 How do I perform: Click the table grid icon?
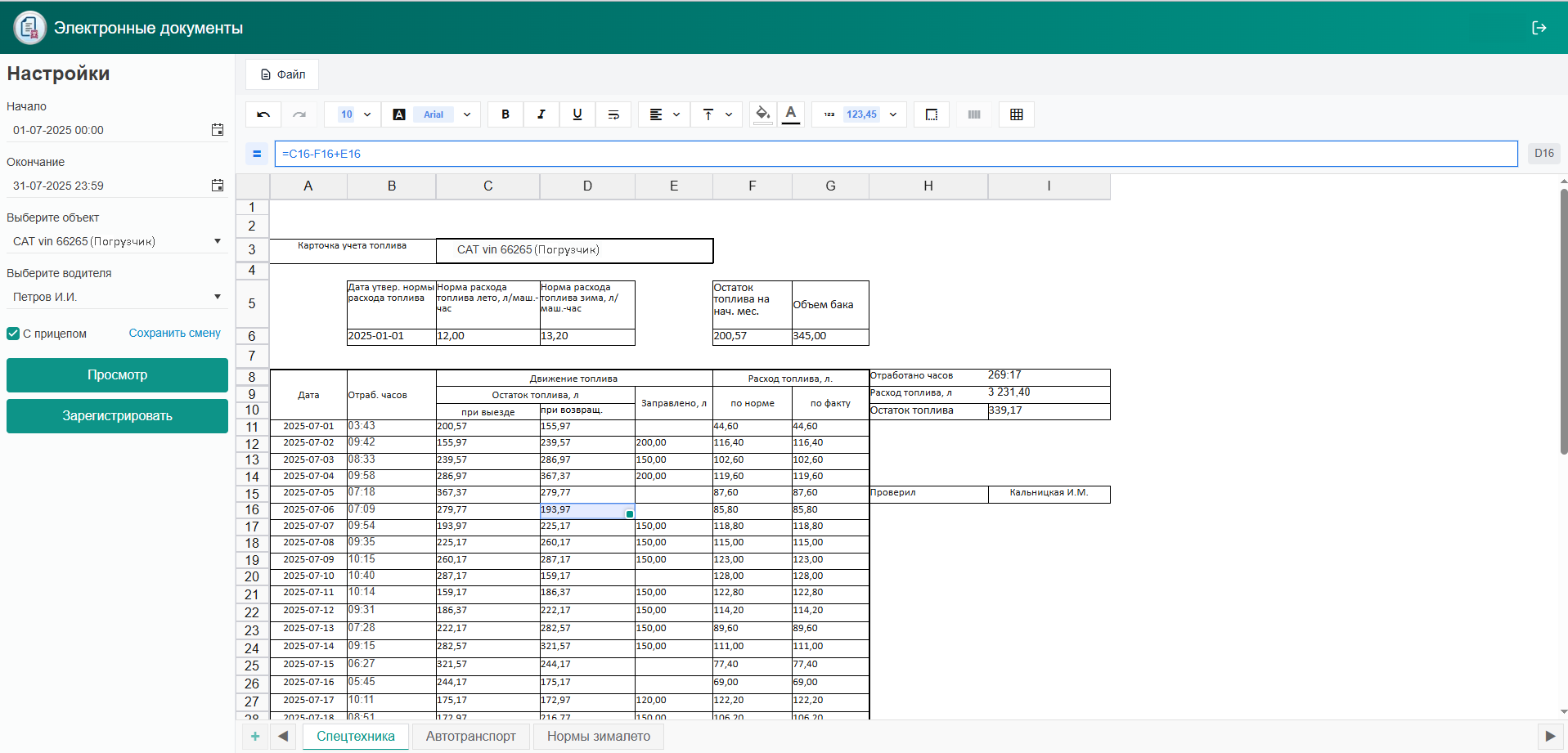(x=1016, y=114)
